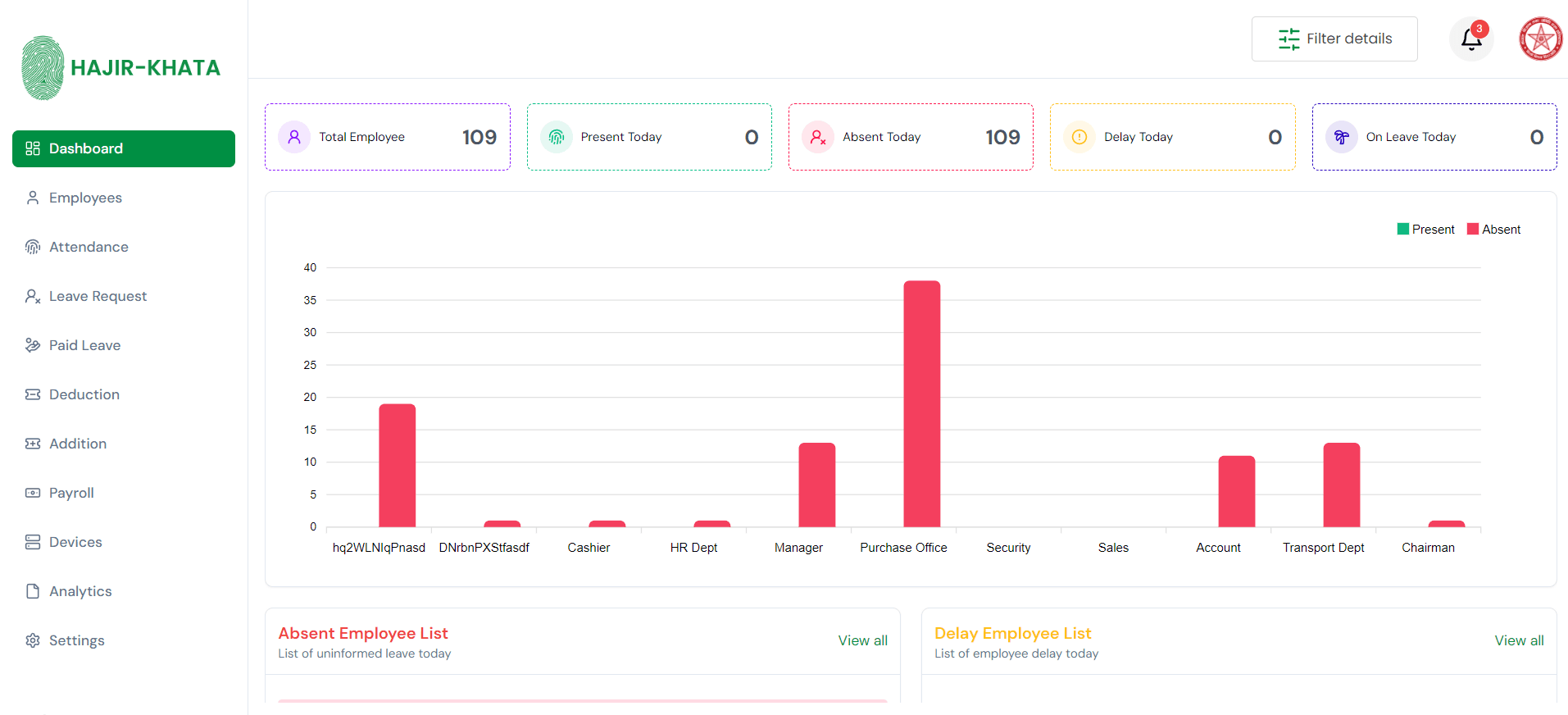The image size is (1568, 715).
Task: Toggle the Present series in chart legend
Action: (x=1425, y=230)
